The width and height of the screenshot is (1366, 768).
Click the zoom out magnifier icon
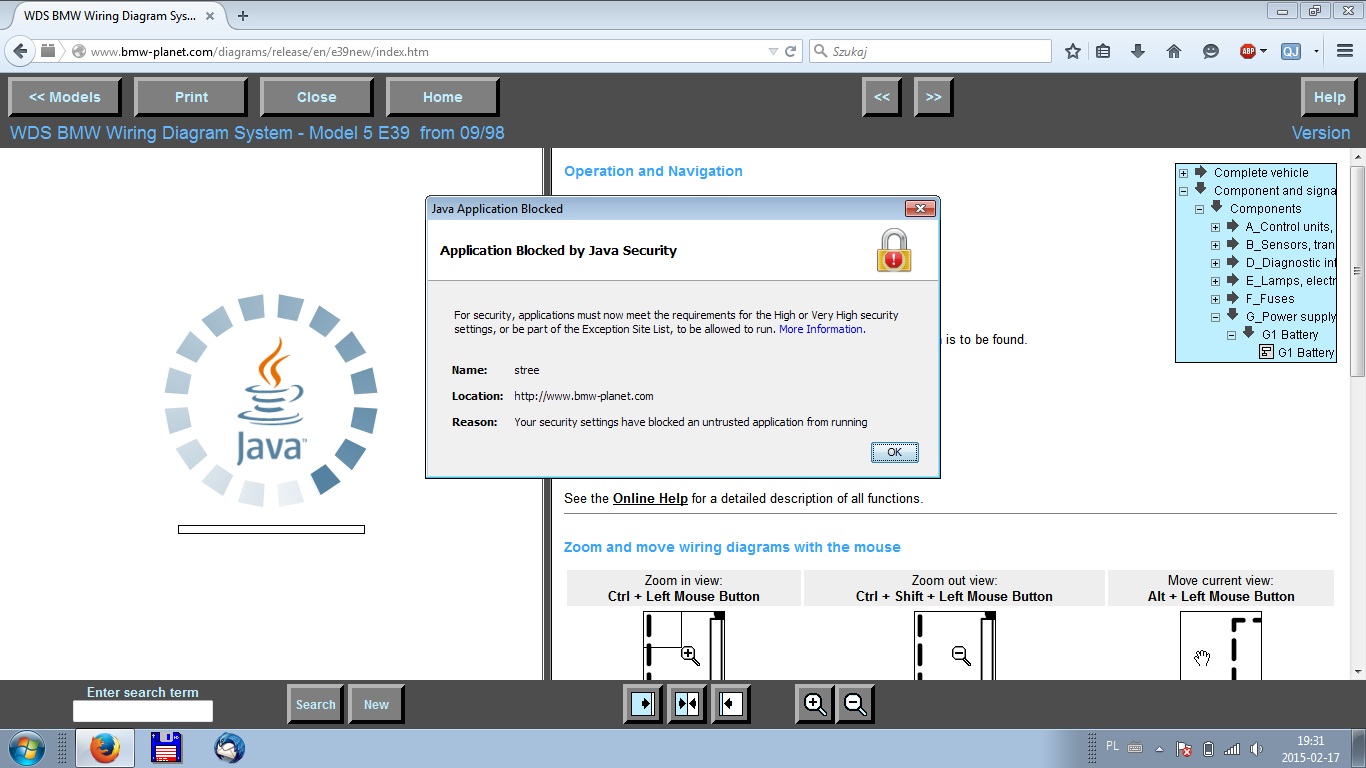click(855, 704)
